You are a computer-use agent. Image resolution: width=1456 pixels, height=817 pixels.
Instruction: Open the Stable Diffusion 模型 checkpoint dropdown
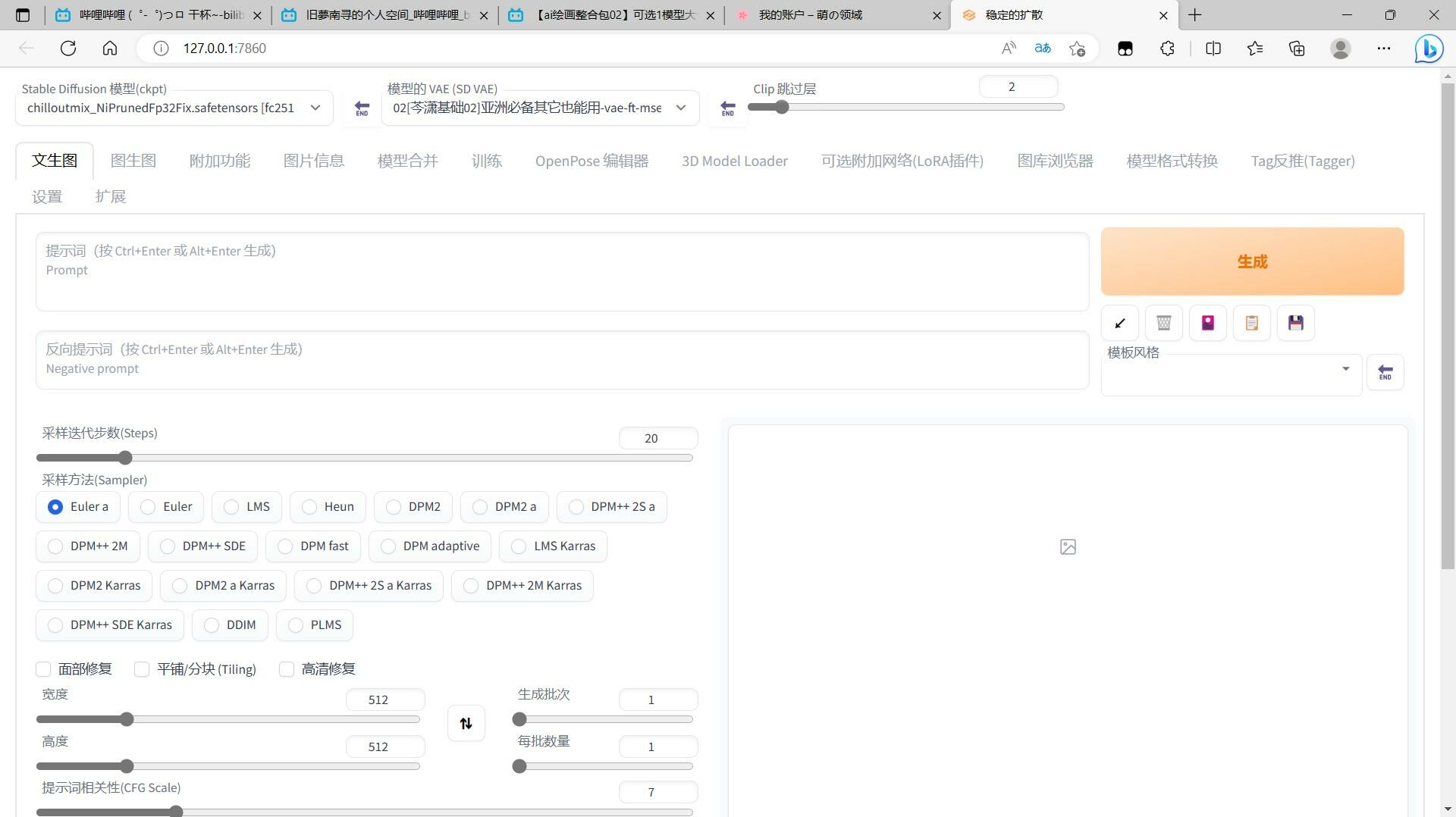pyautogui.click(x=174, y=108)
